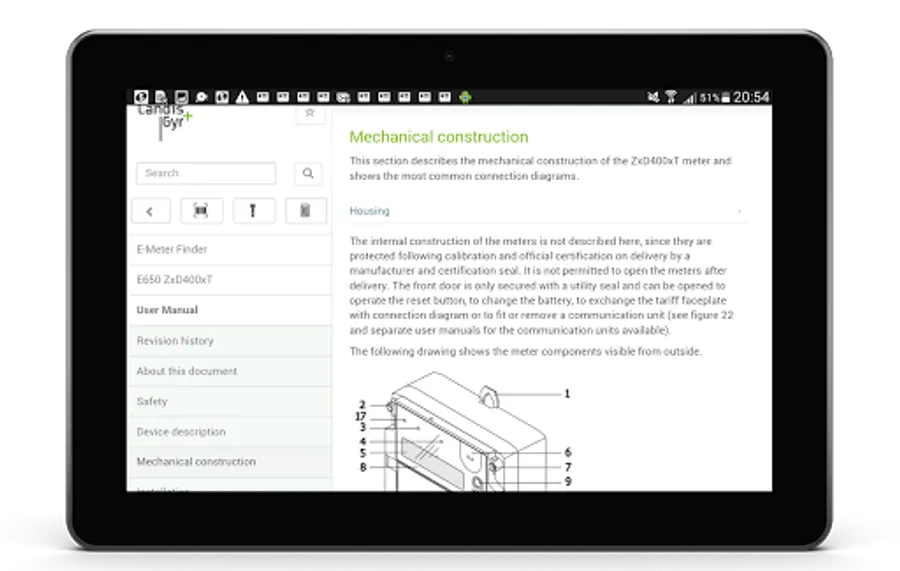Open E-Meter Finder in sidebar
Viewport: 900px width, 571px height.
(x=230, y=250)
